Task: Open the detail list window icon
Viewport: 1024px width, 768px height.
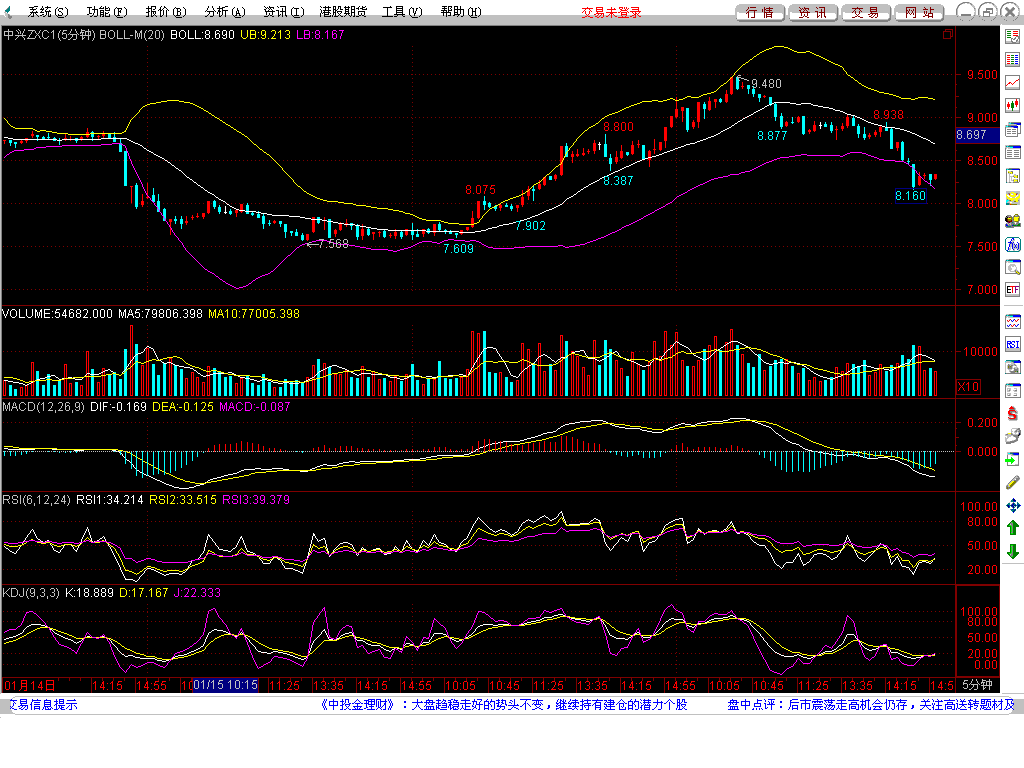Action: pos(1012,152)
